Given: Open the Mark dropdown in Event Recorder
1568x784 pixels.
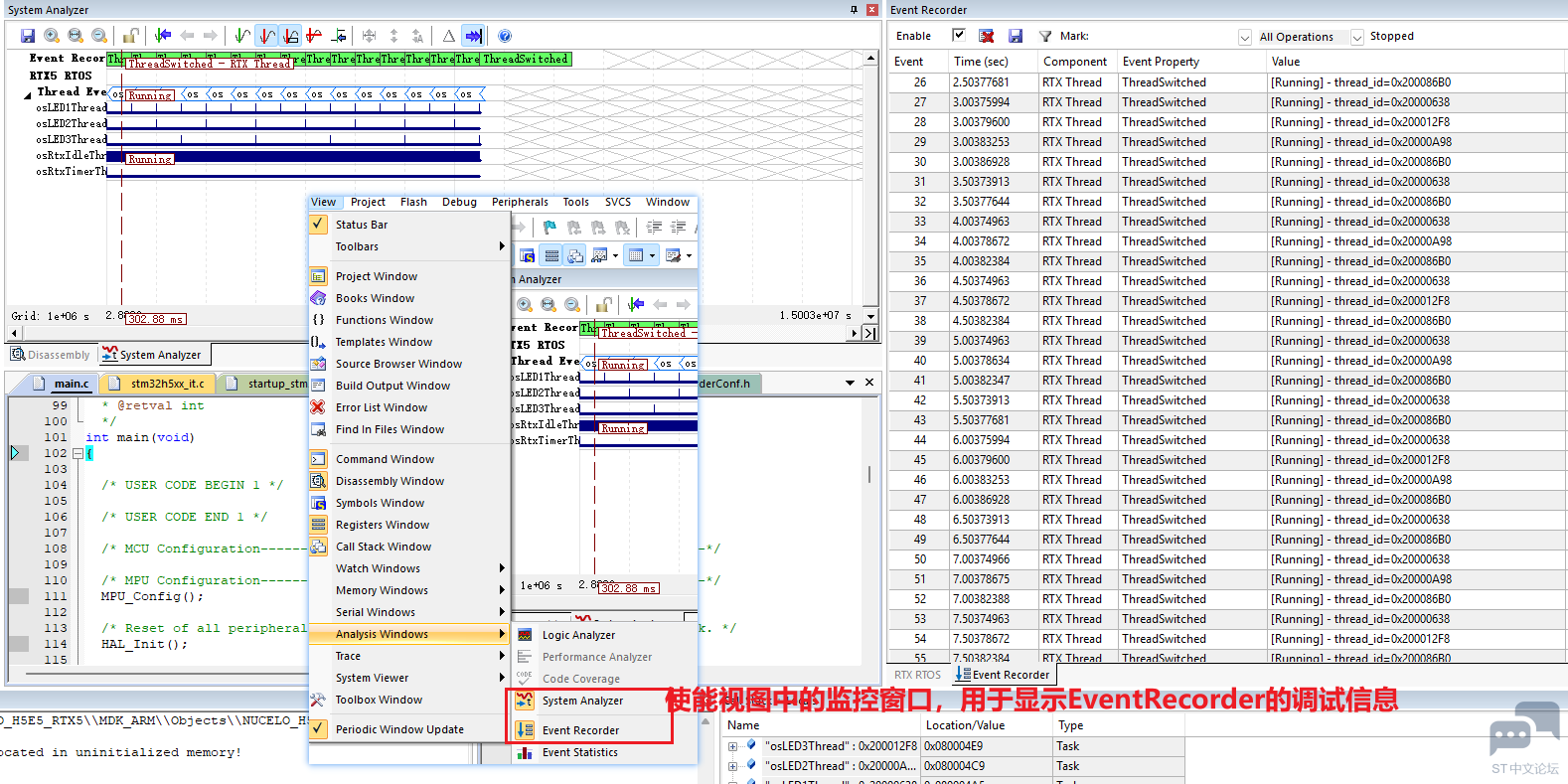Looking at the screenshot, I should (x=1244, y=37).
